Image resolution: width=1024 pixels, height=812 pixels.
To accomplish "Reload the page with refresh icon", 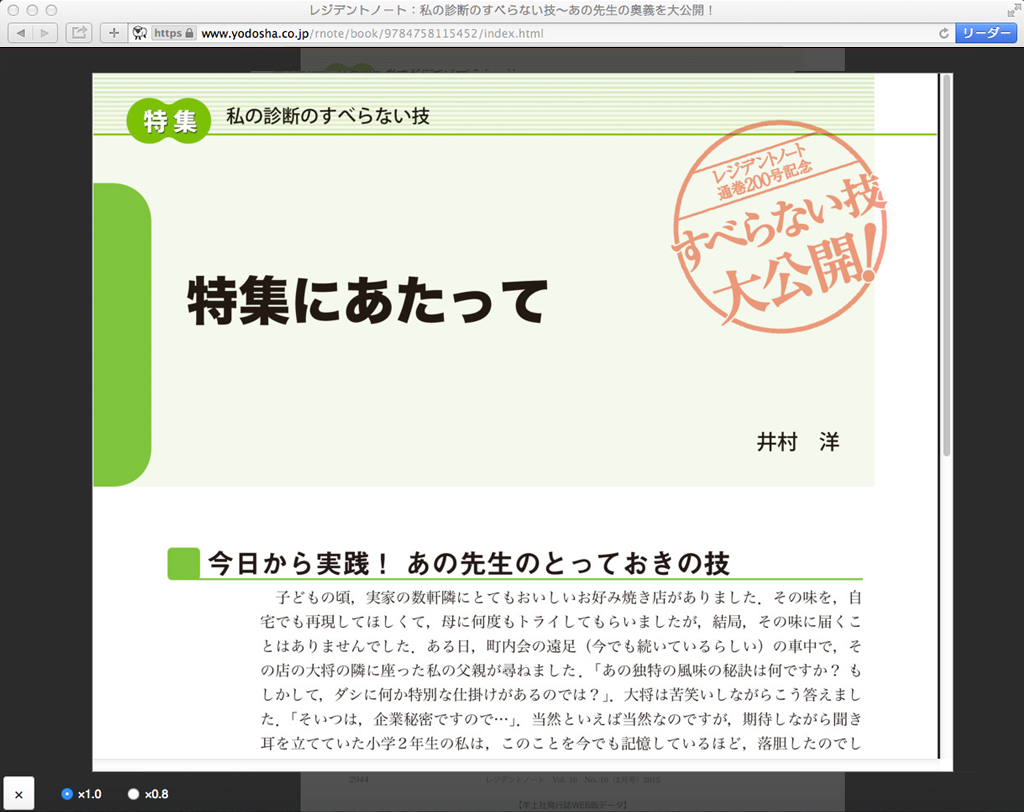I will click(x=944, y=33).
